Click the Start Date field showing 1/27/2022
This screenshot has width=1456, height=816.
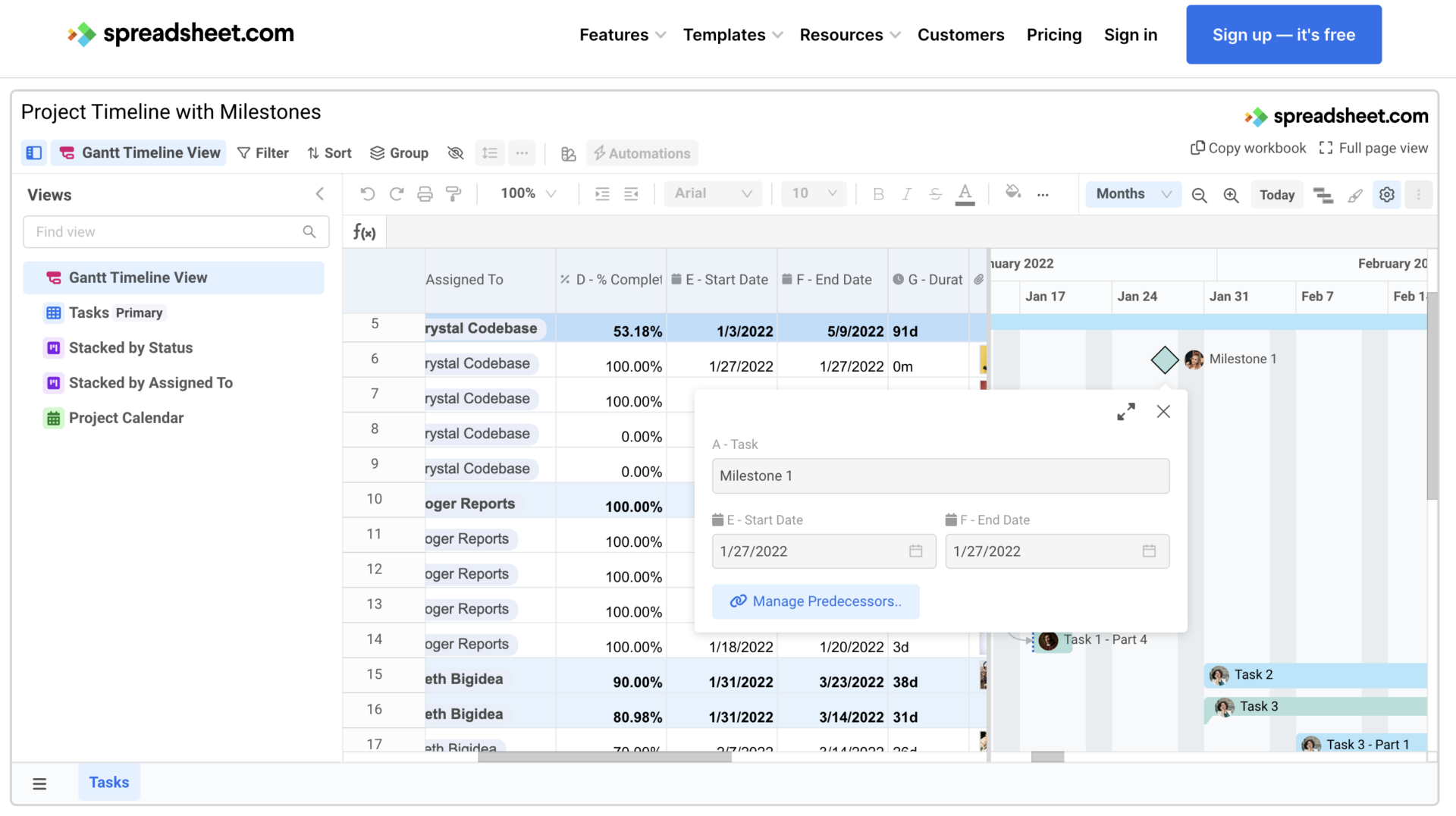[x=823, y=551]
